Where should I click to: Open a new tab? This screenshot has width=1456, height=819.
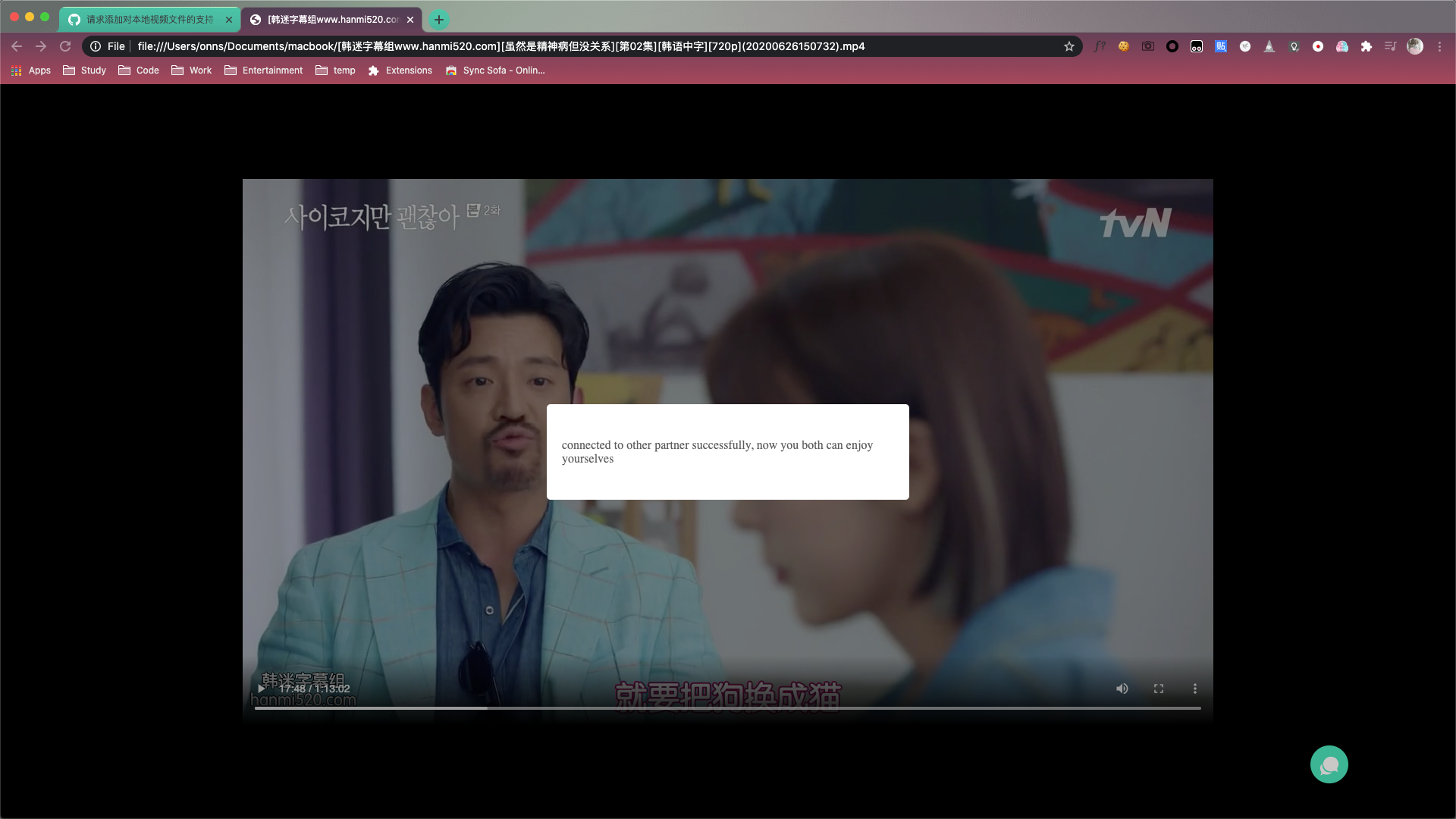point(439,20)
